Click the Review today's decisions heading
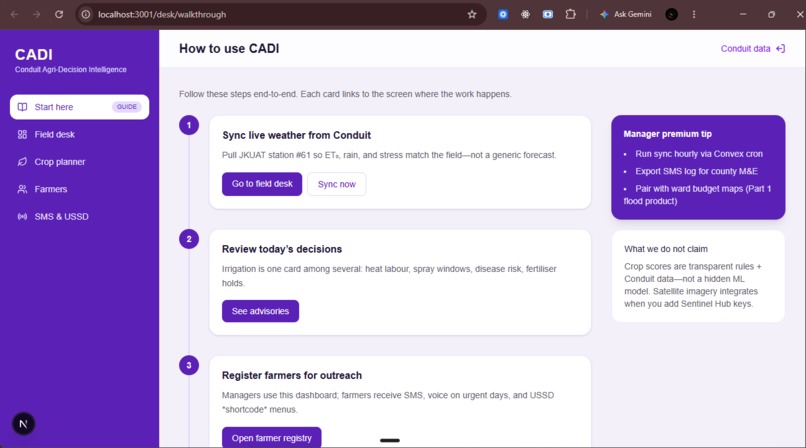 coord(282,249)
